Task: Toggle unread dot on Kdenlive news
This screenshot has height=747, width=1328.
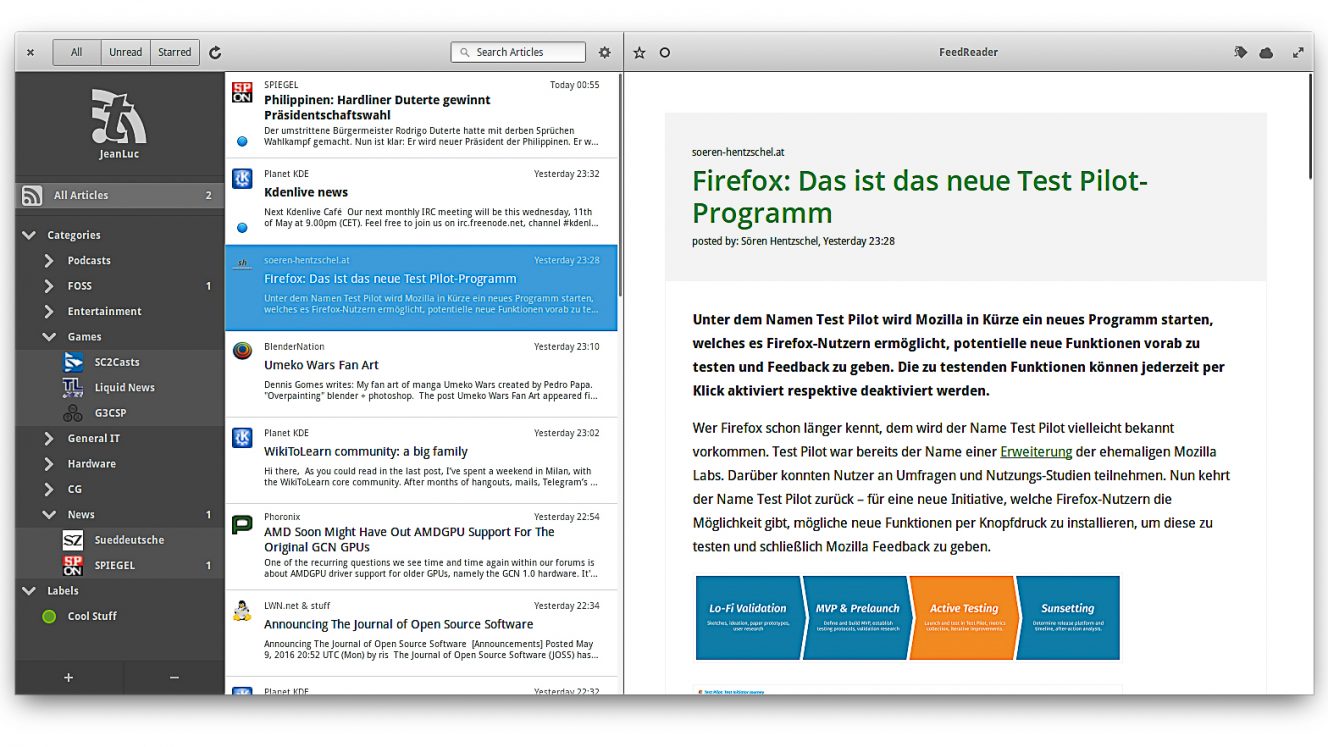Action: pos(242,228)
